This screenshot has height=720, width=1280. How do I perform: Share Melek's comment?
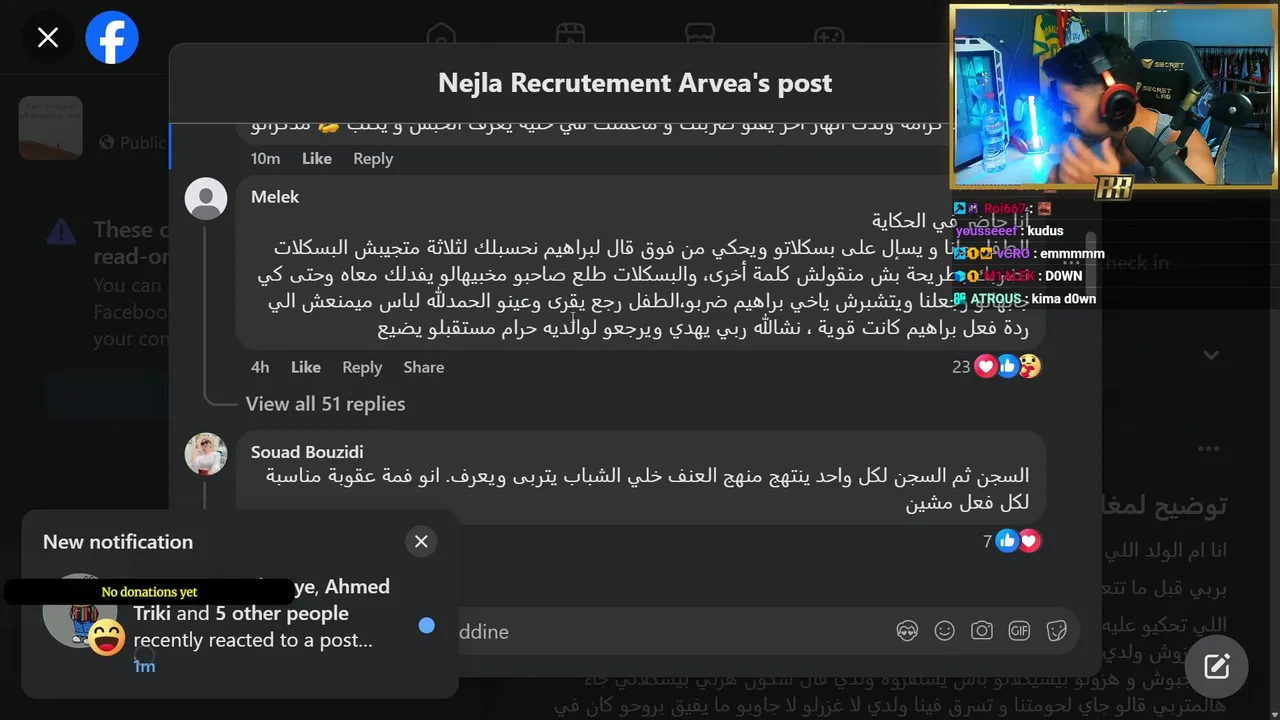(x=424, y=367)
